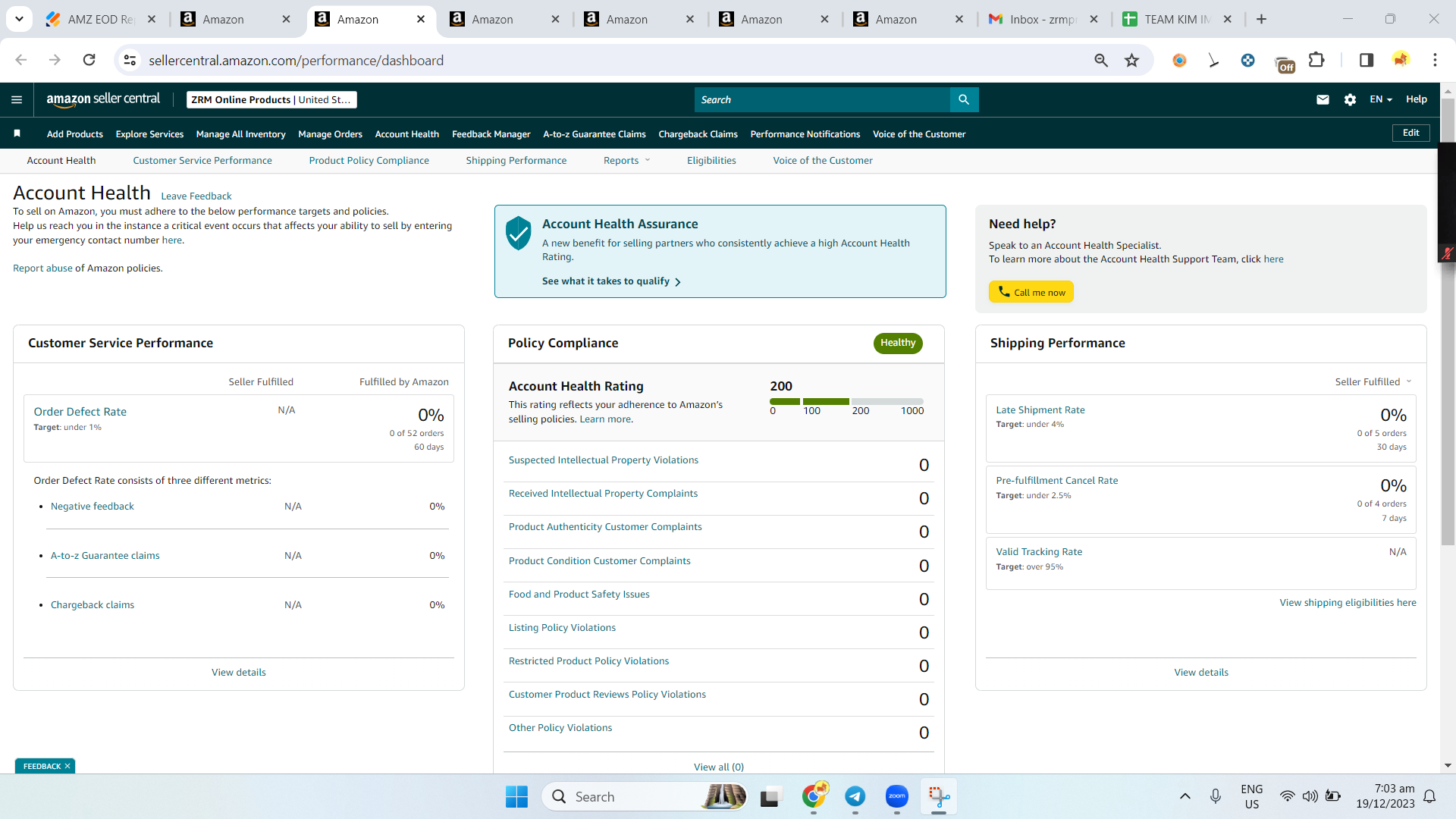
Task: Open the Snipping Tool taskbar icon
Action: pyautogui.click(x=939, y=796)
